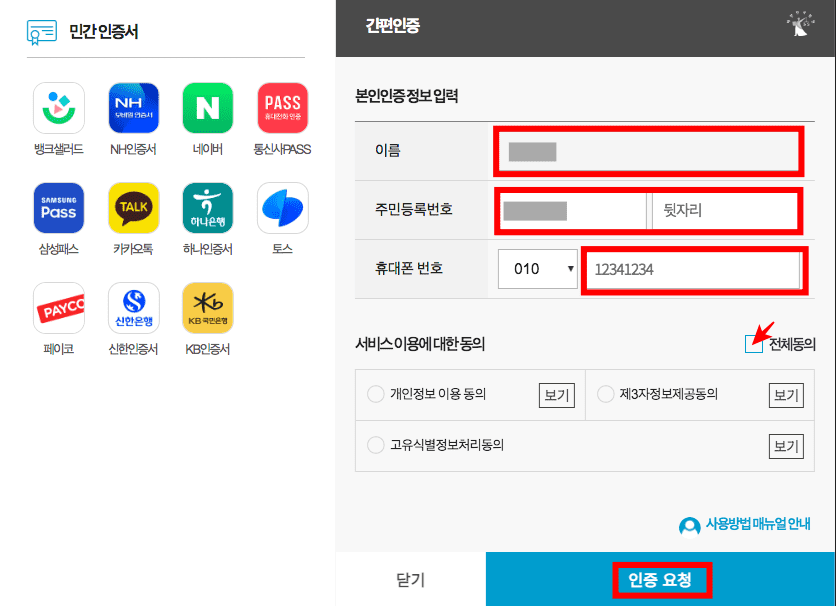Choose the 카카오톡 certificate icon
The image size is (836, 606).
point(133,208)
